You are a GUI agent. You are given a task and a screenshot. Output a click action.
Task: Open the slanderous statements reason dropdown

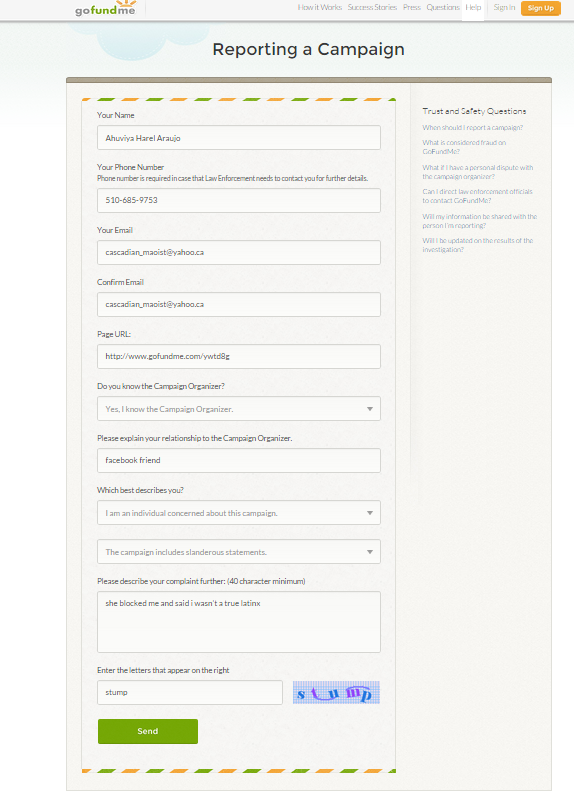click(x=239, y=552)
